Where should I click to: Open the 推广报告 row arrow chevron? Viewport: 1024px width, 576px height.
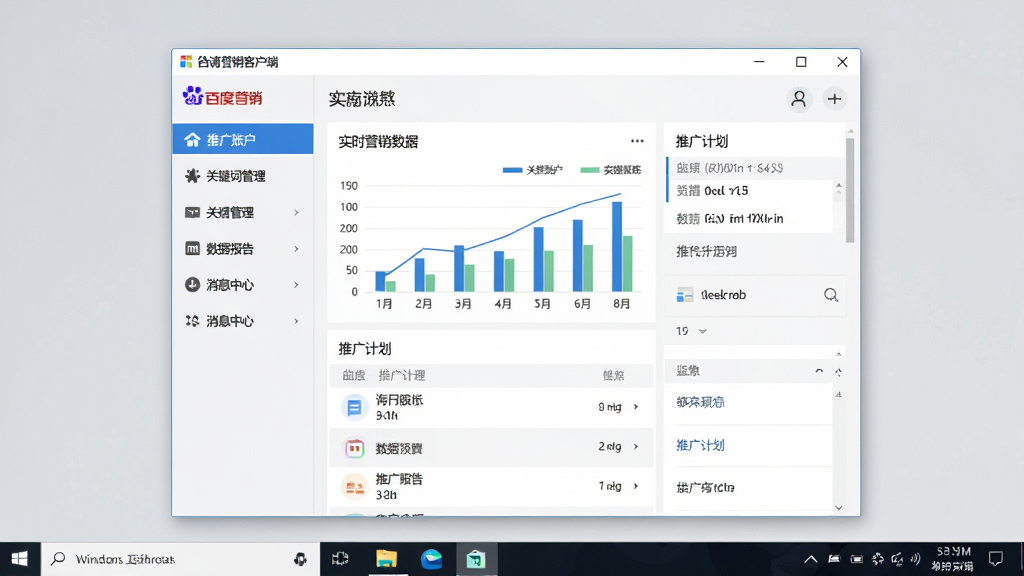point(636,487)
